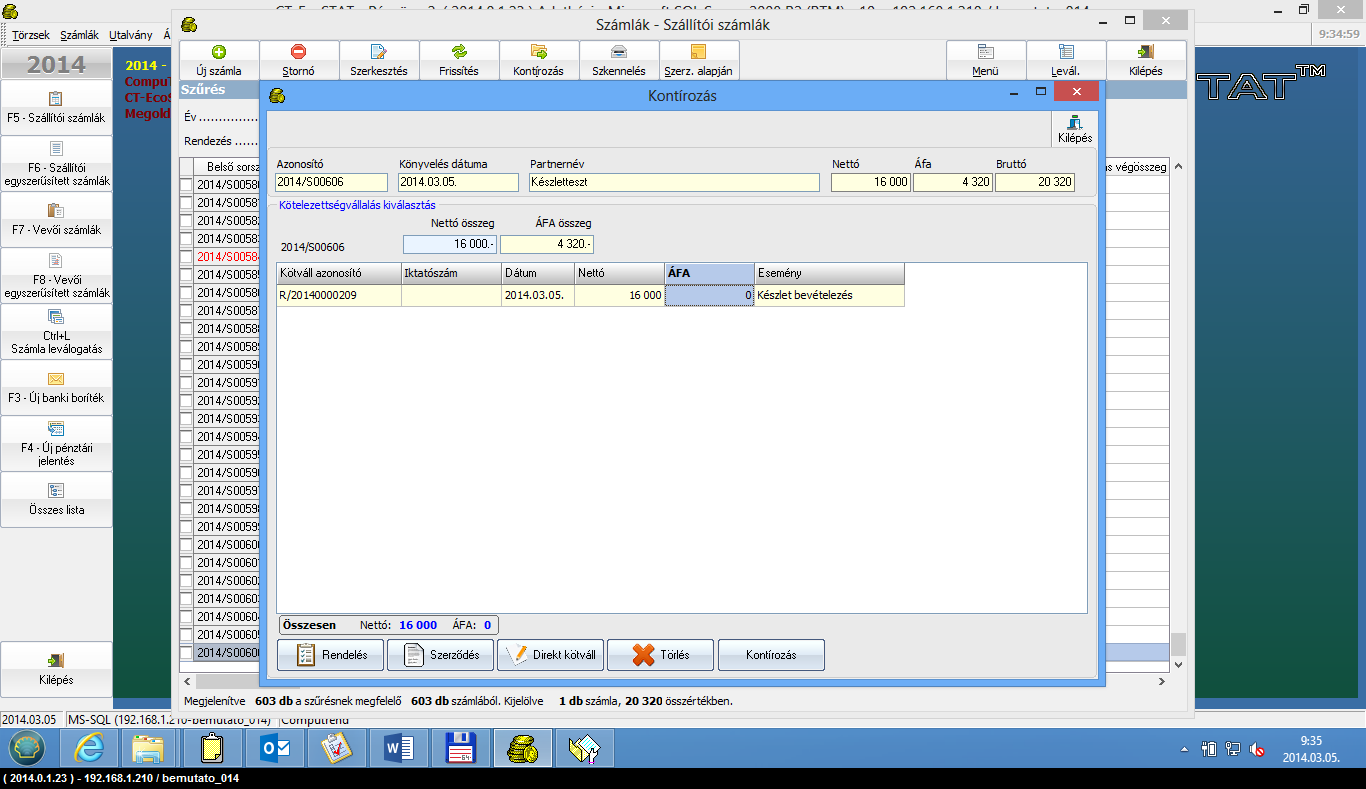The image size is (1366, 789).
Task: Click the volume icon in system tray
Action: coord(1259,749)
